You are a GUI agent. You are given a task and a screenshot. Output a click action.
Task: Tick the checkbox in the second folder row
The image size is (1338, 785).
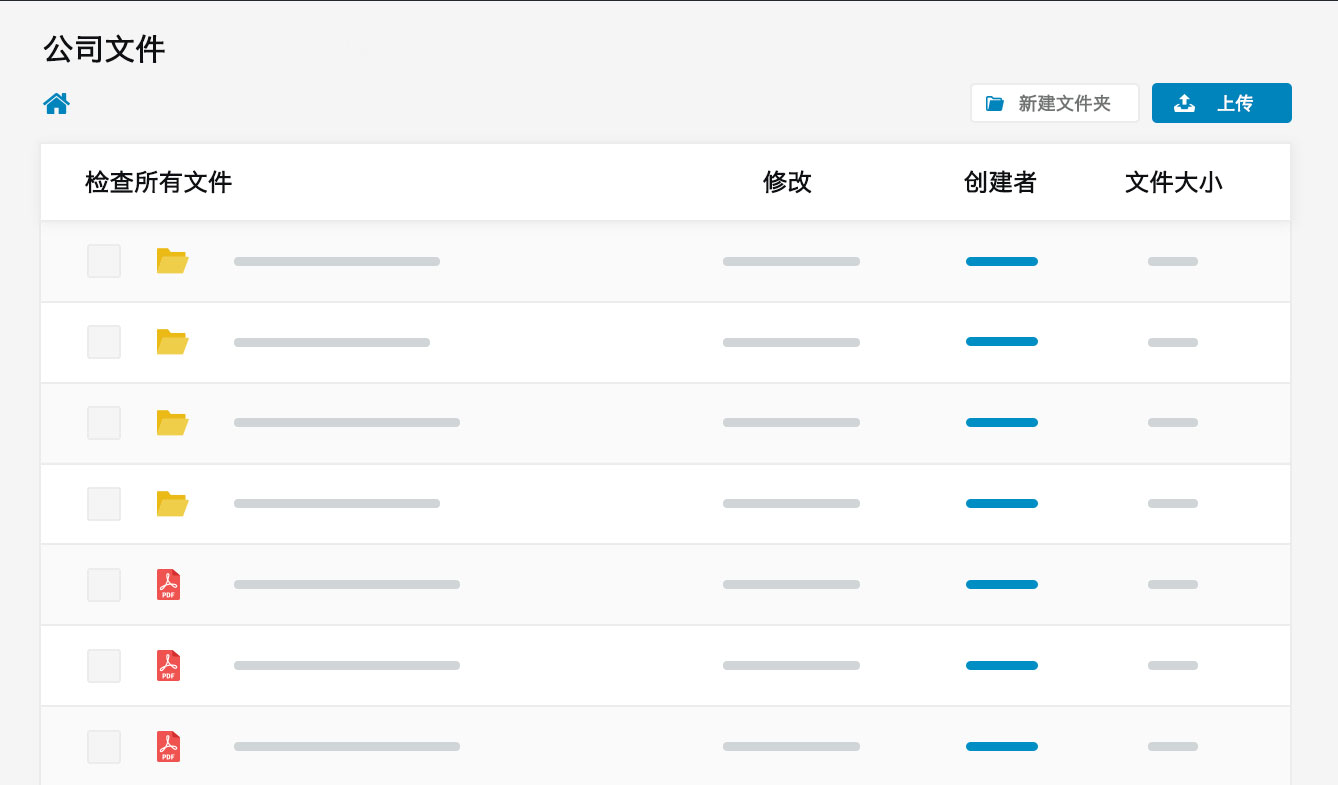[x=104, y=342]
